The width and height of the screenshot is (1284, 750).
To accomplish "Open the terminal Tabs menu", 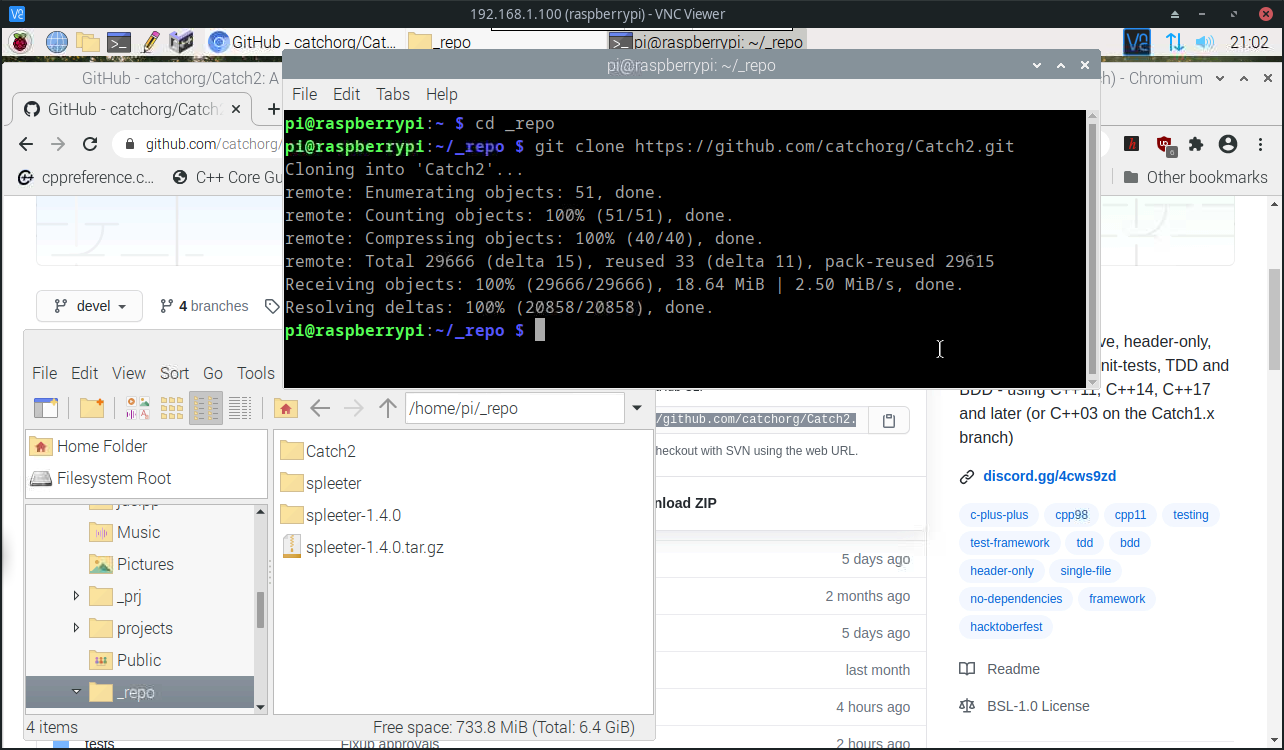I will [393, 94].
